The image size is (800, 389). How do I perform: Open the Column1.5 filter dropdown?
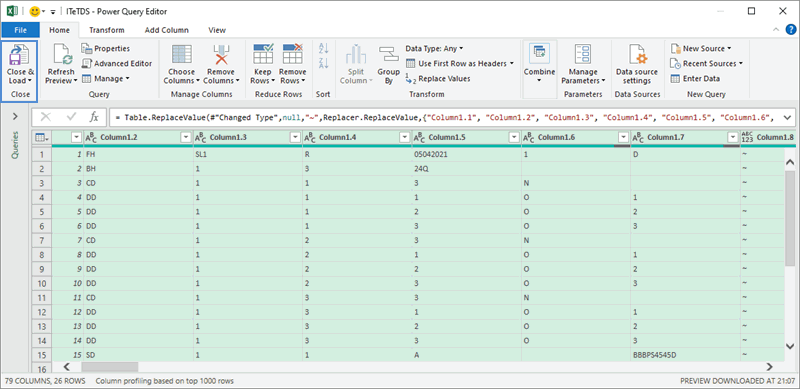click(513, 137)
